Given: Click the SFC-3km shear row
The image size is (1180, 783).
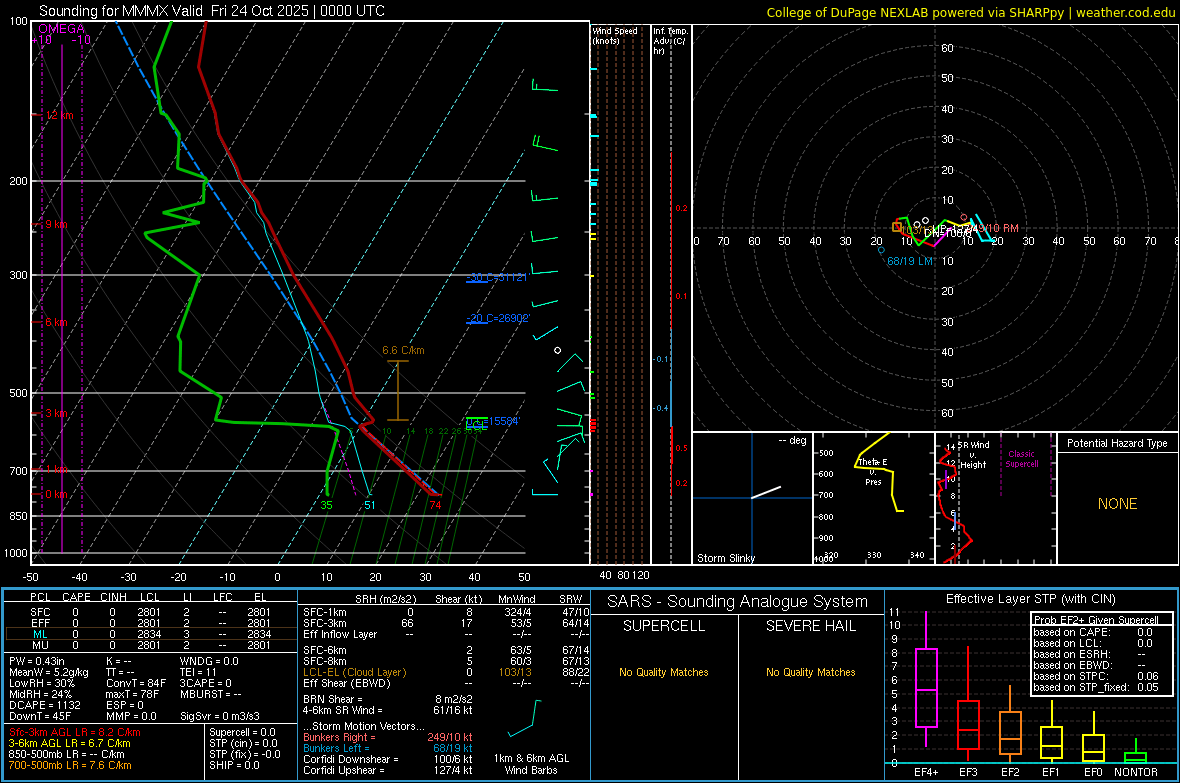Looking at the screenshot, I should click(446, 623).
